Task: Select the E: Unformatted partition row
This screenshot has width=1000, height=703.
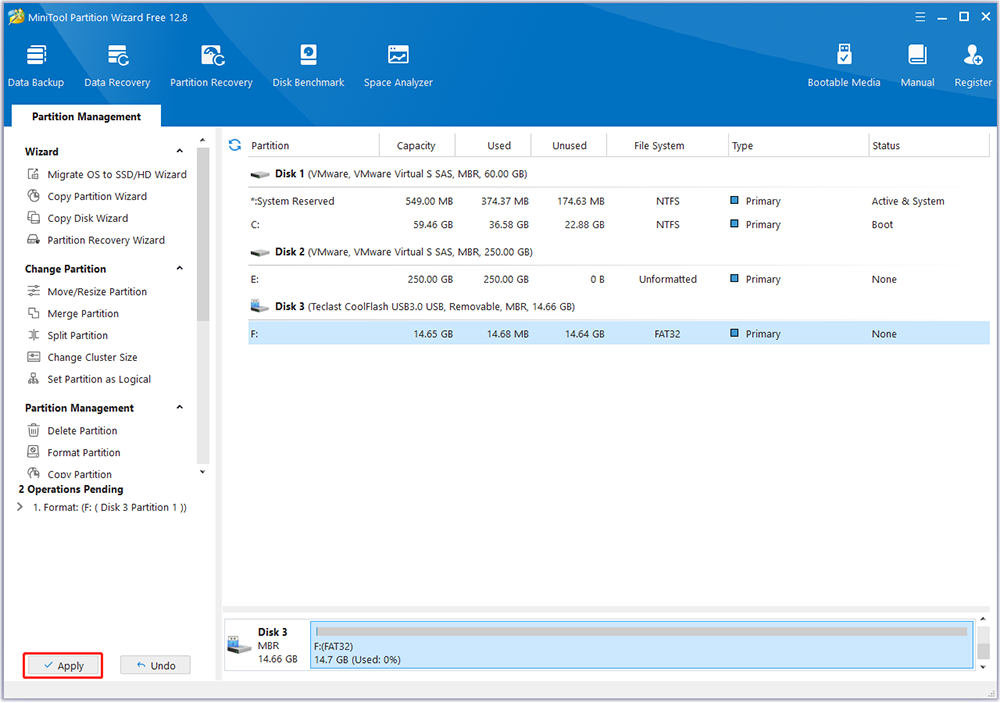Action: 619,279
